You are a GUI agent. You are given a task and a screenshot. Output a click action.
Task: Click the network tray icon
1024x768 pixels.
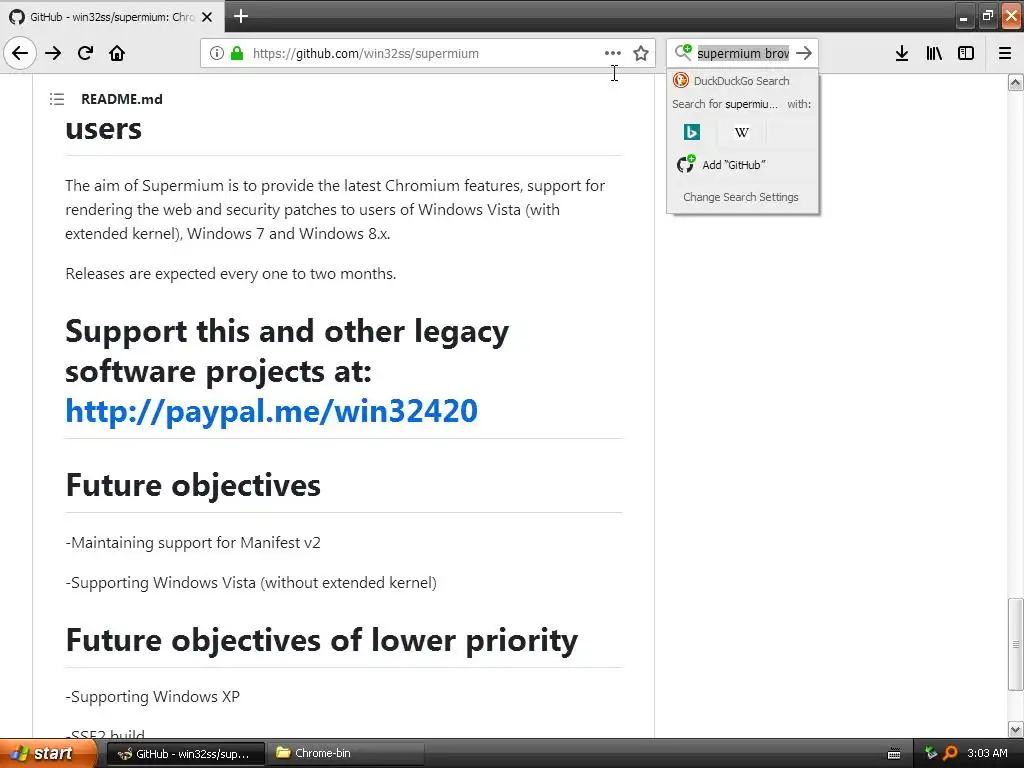(x=931, y=753)
